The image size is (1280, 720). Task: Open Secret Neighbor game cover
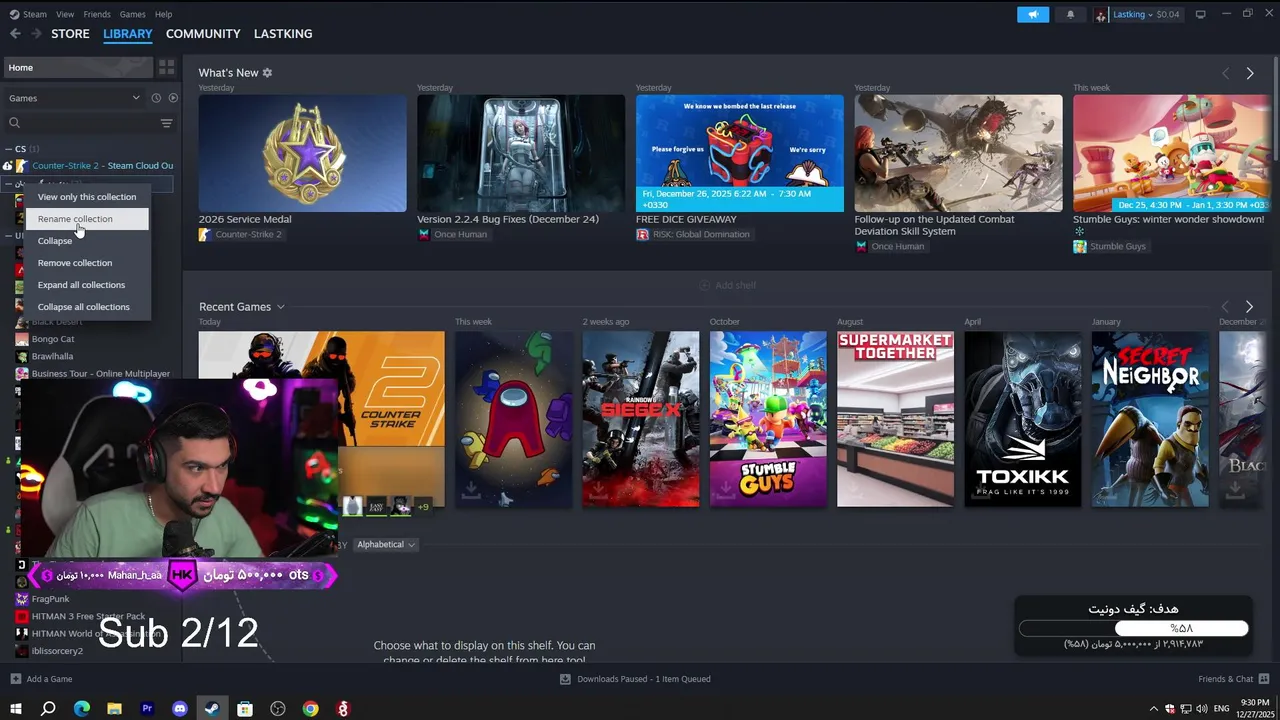pyautogui.click(x=1150, y=419)
